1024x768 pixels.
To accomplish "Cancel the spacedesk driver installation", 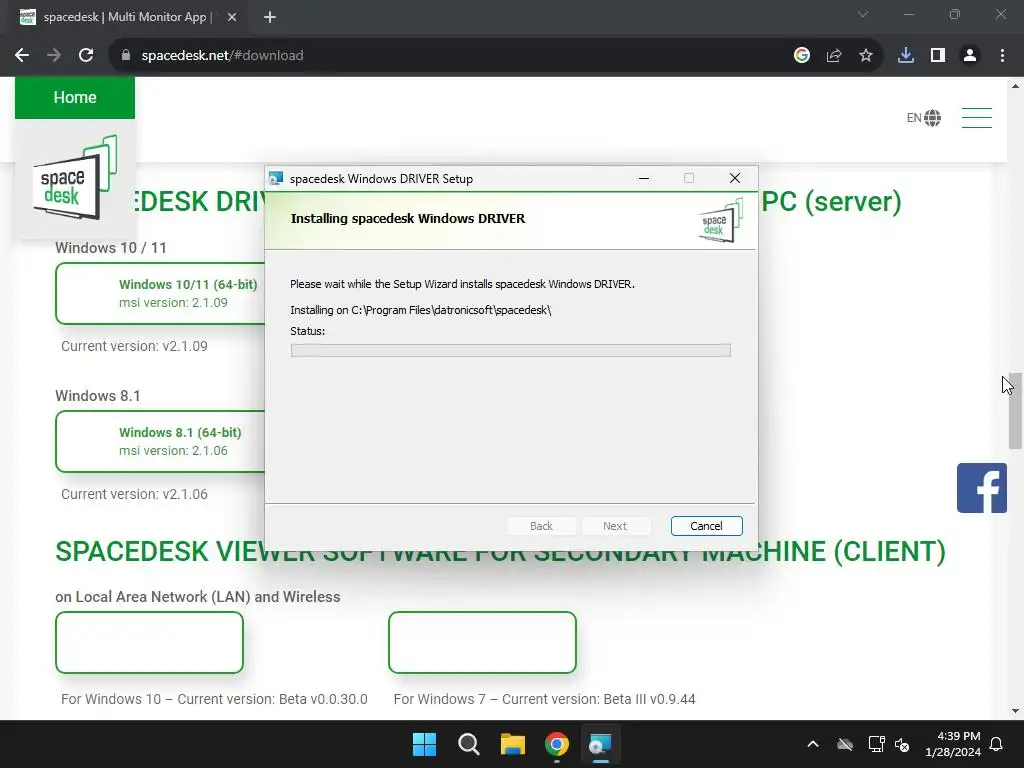I will pyautogui.click(x=707, y=526).
